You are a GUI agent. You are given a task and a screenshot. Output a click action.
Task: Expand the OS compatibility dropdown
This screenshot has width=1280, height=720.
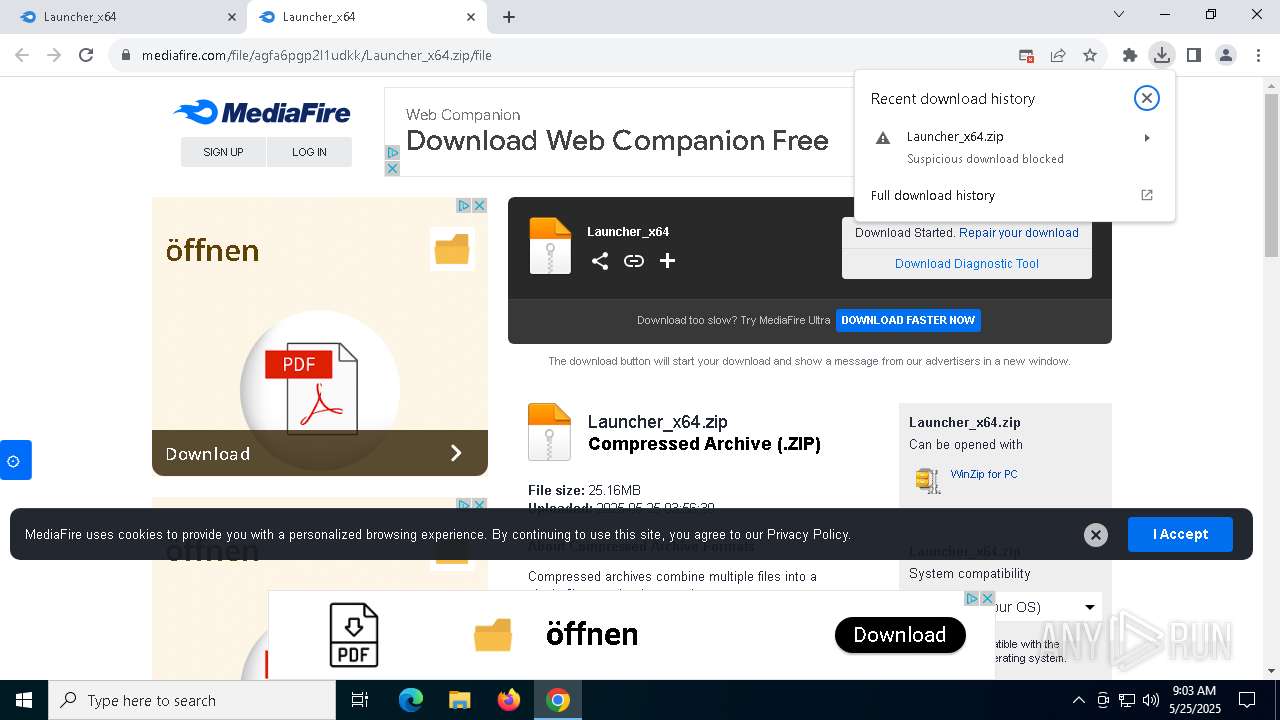click(1089, 607)
